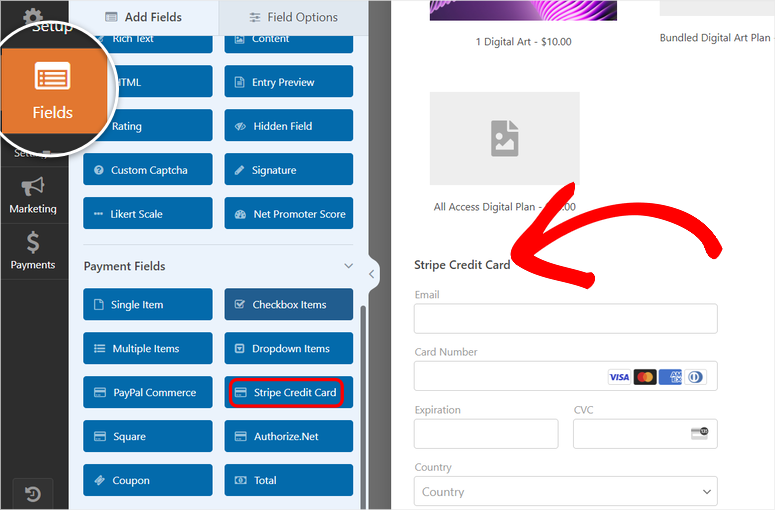
Task: Add a Hidden Field
Action: [x=289, y=126]
